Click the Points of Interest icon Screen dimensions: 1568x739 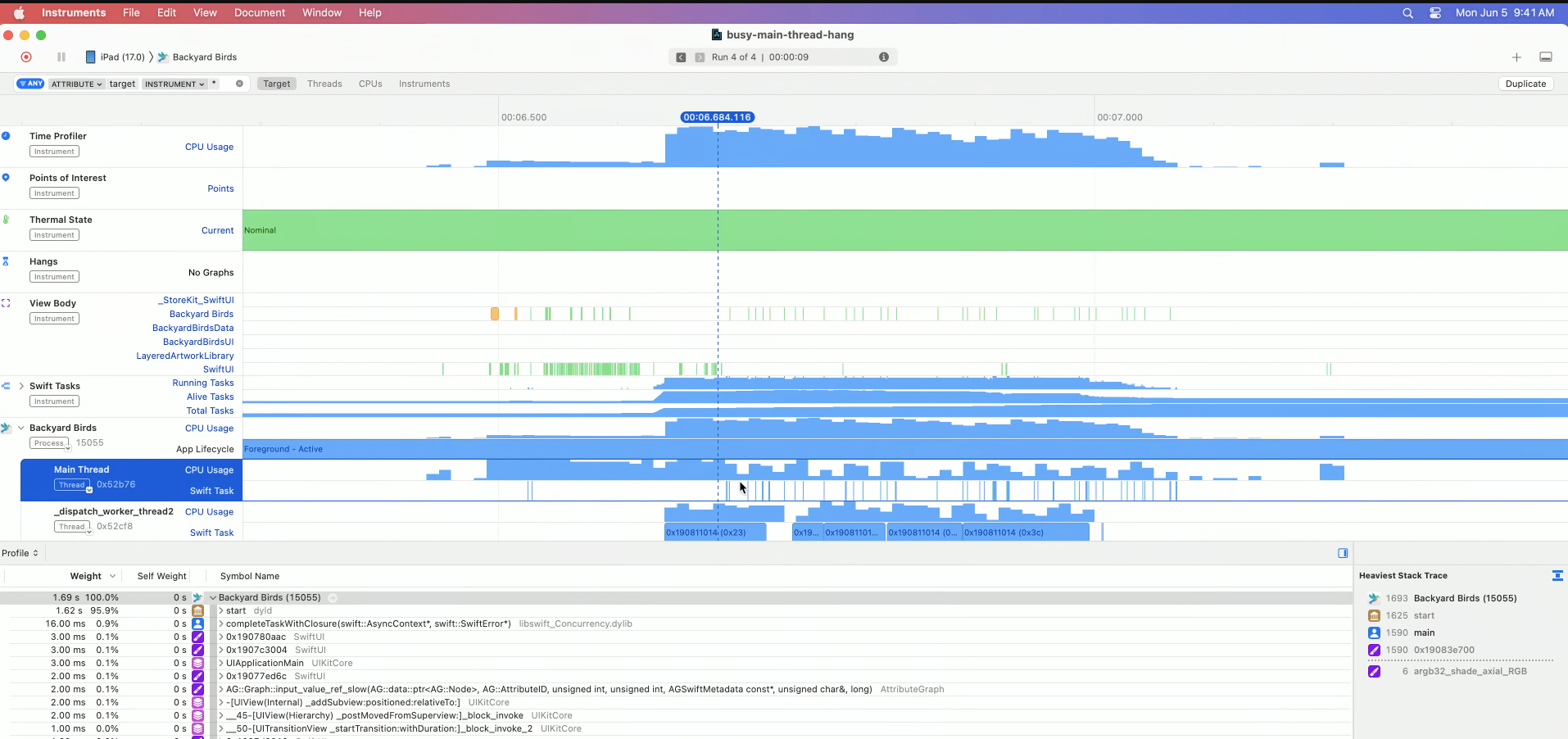[6, 178]
